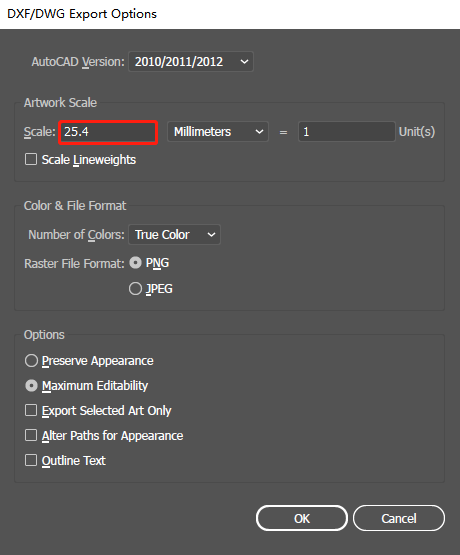
Task: Click the chevron arrow beside Millimeters
Action: click(x=259, y=132)
